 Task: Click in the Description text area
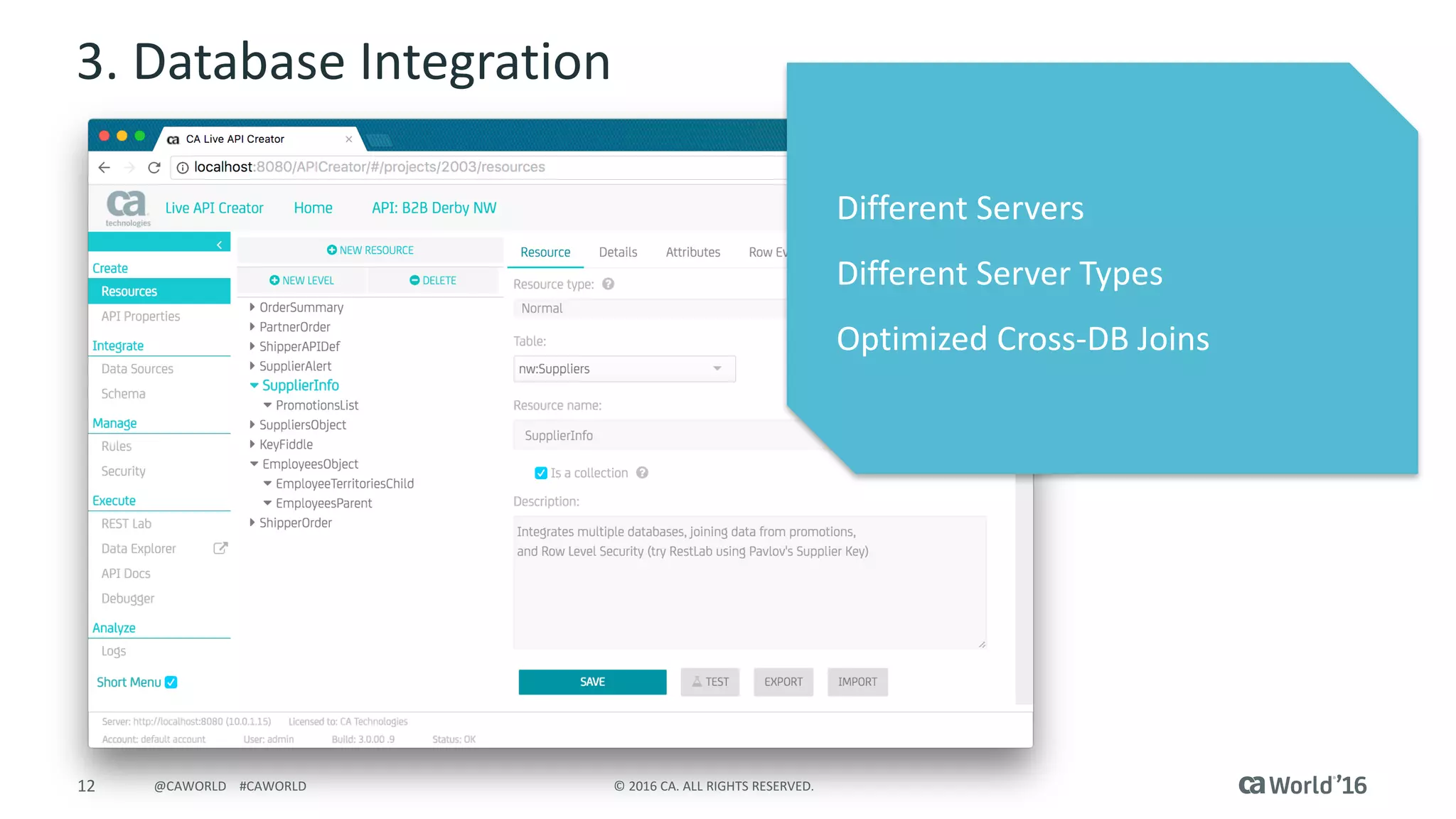click(750, 582)
